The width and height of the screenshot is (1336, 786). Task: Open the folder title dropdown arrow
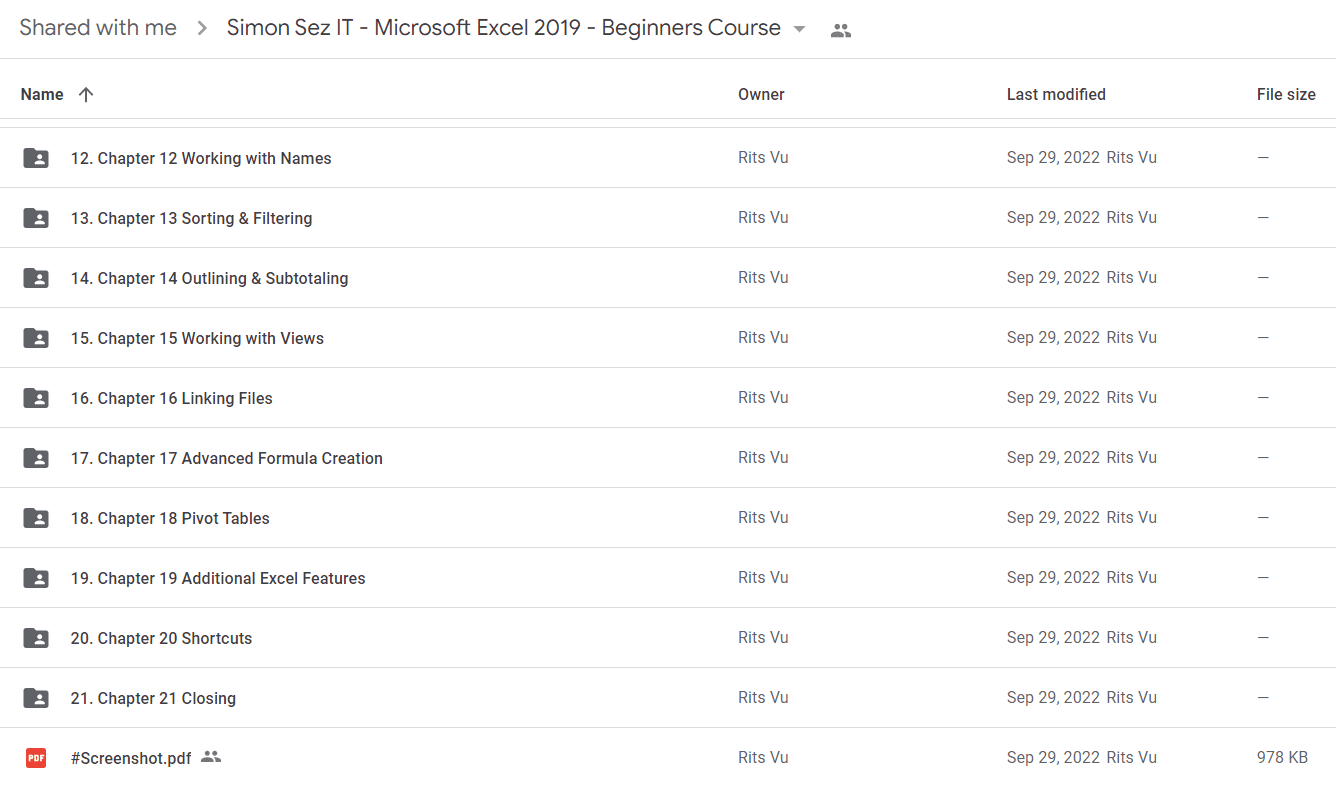799,29
